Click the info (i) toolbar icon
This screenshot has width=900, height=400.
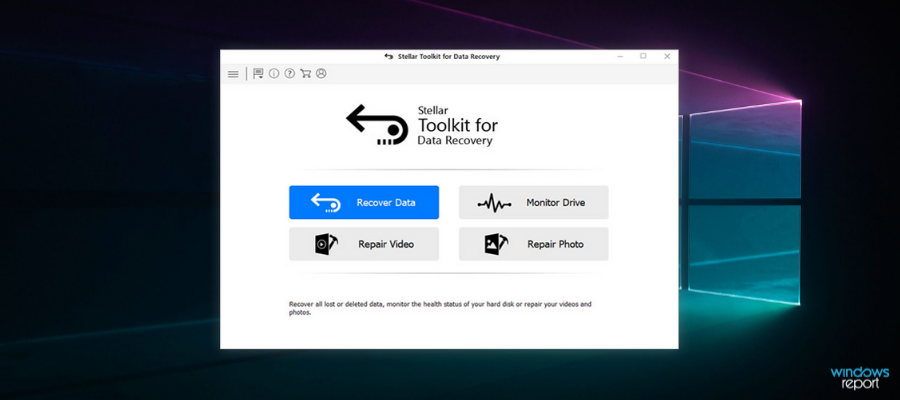274,73
